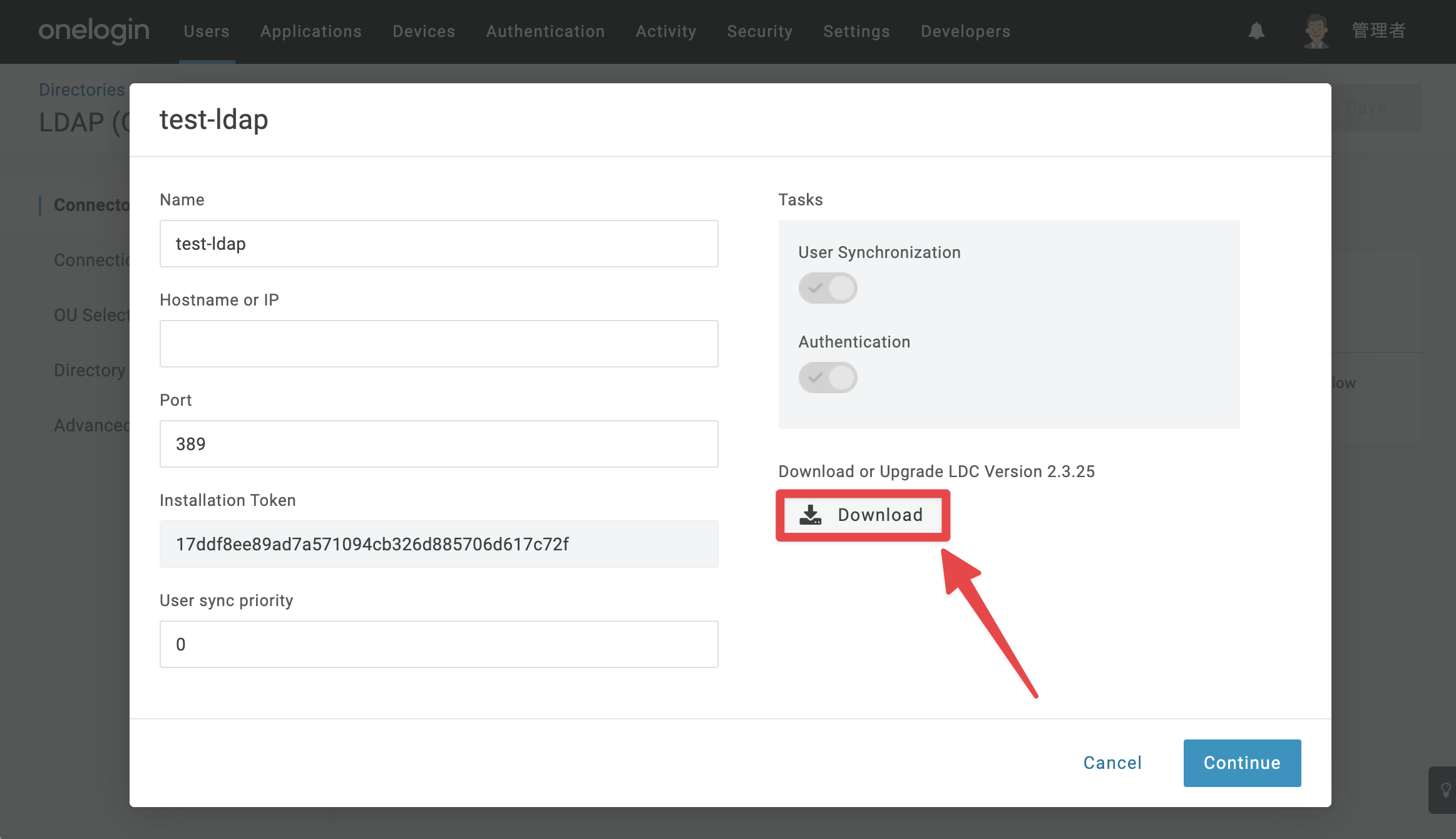
Task: Open the Authentication top menu
Action: point(546,31)
